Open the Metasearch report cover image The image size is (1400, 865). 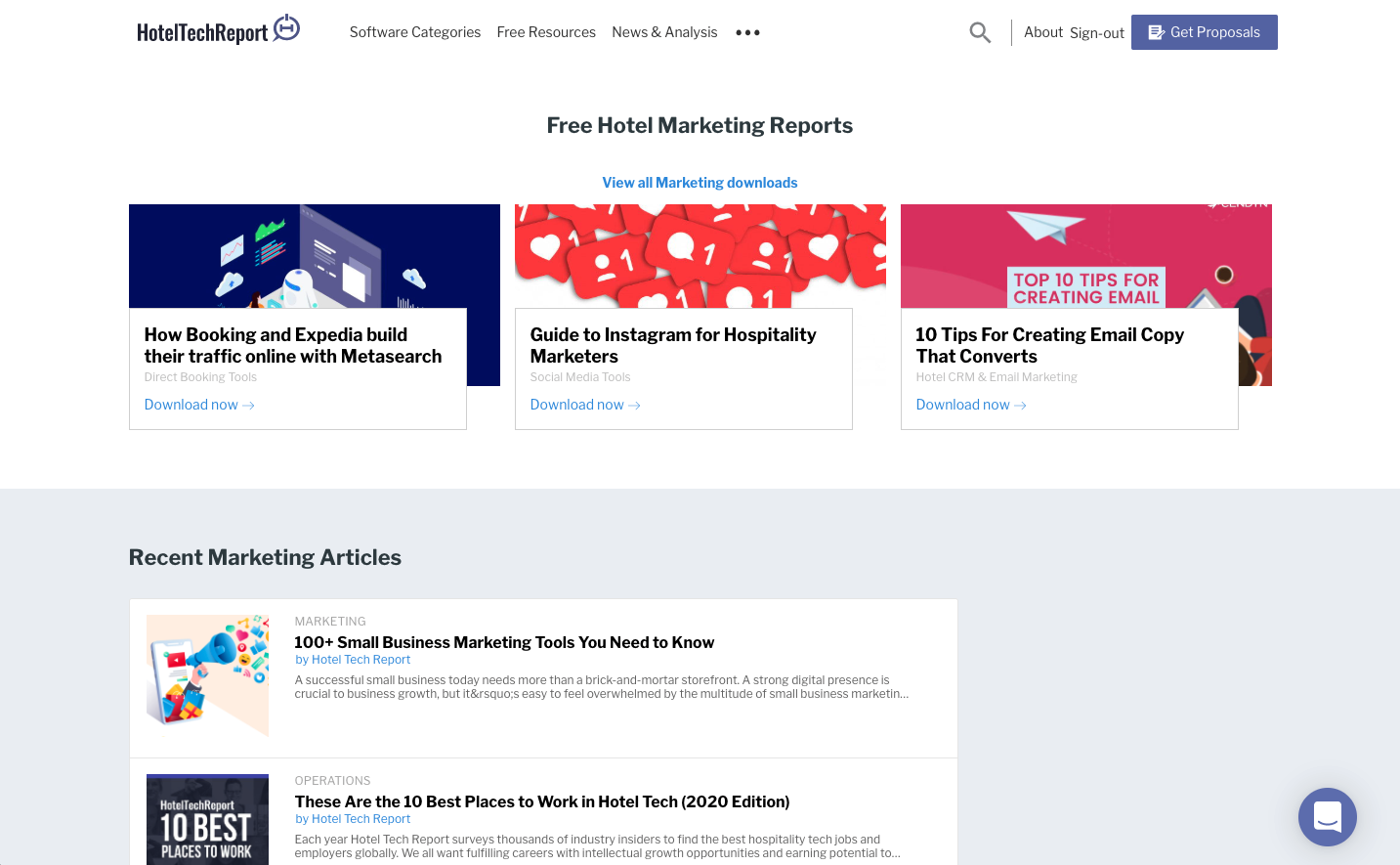pos(315,256)
